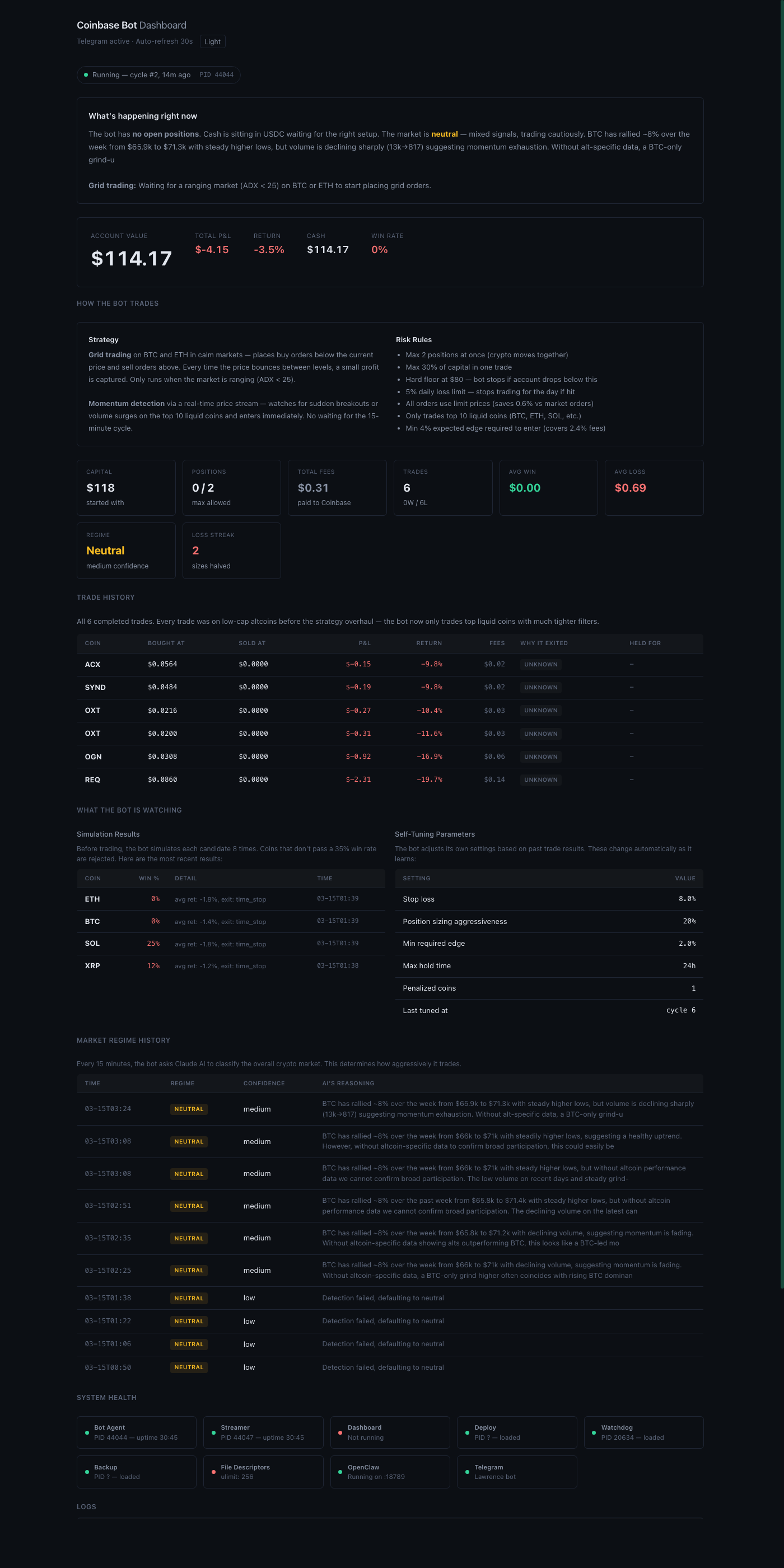The width and height of the screenshot is (784, 1568).
Task: Click the Total P&L value $-4.15
Action: point(212,250)
